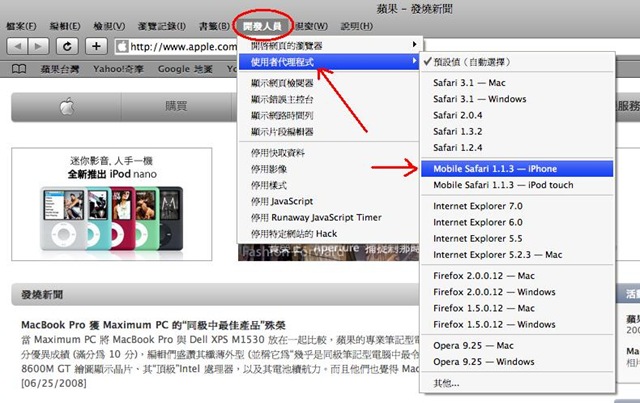
Task: Choose Safari 1.3.2 user agent
Action: click(517, 131)
